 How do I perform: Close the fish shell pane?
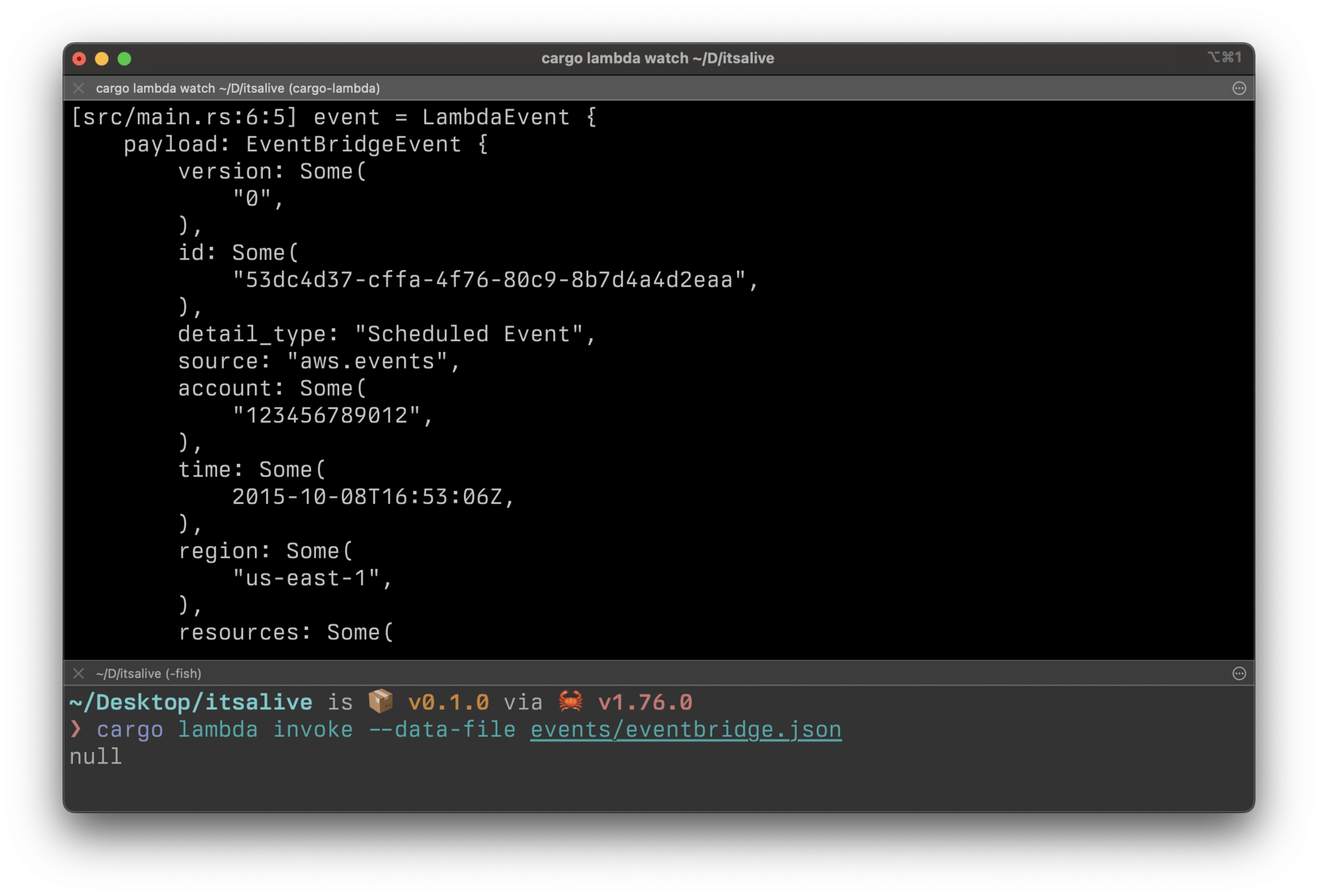[x=78, y=674]
